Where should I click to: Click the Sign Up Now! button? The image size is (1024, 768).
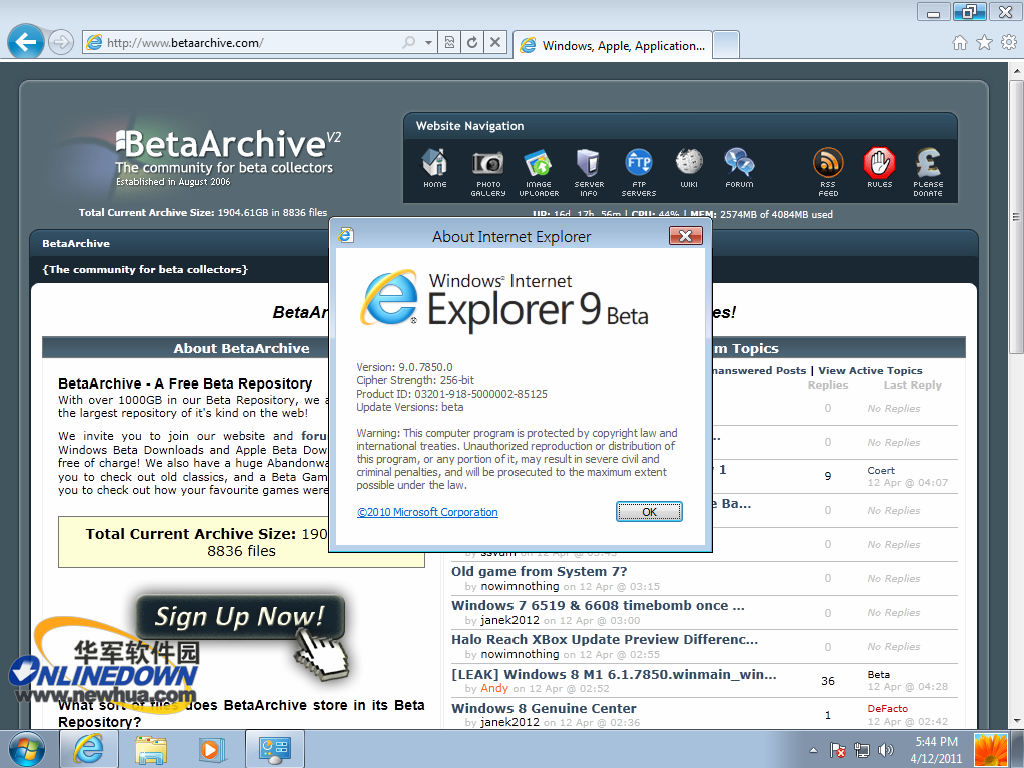(x=240, y=616)
